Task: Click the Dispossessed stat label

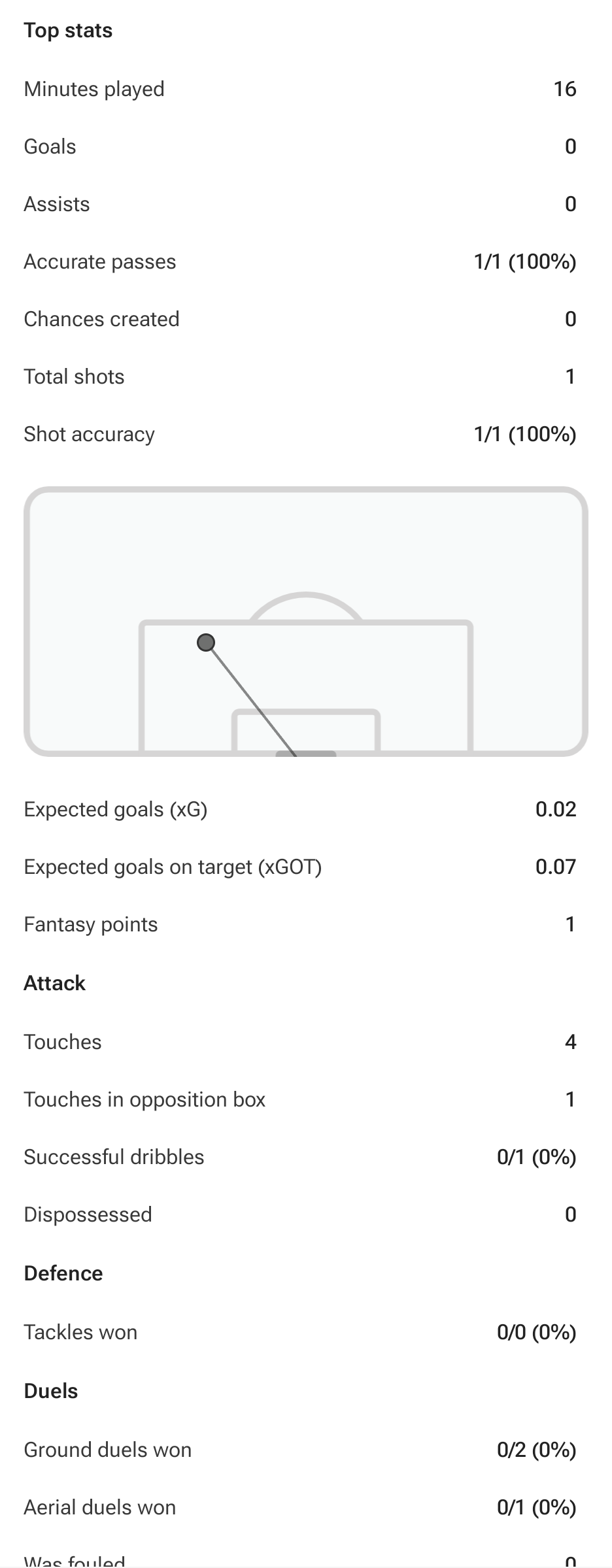Action: click(x=88, y=1214)
